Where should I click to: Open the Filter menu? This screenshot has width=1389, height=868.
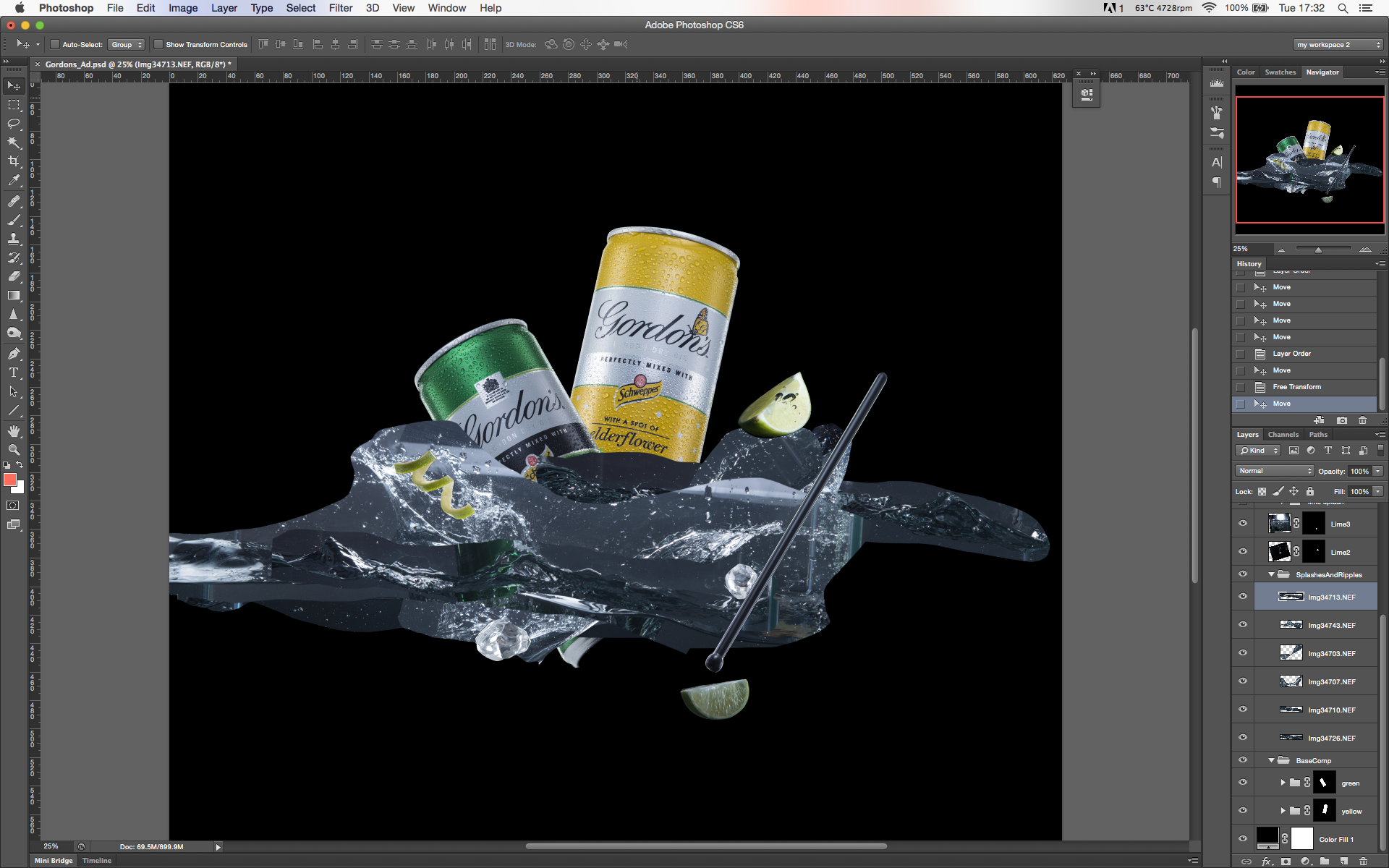(340, 8)
